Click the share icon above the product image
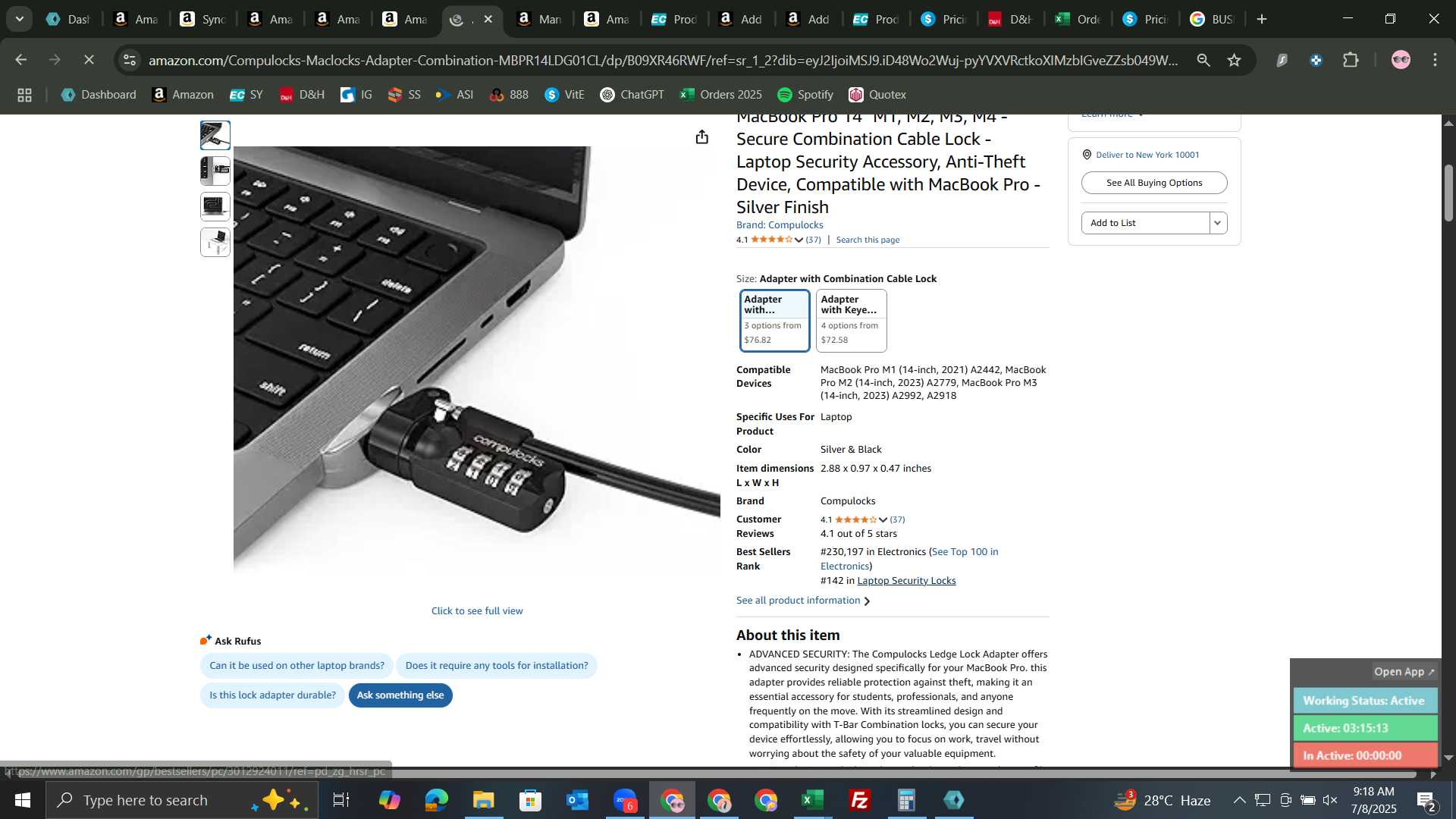Viewport: 1456px width, 819px height. click(x=702, y=136)
